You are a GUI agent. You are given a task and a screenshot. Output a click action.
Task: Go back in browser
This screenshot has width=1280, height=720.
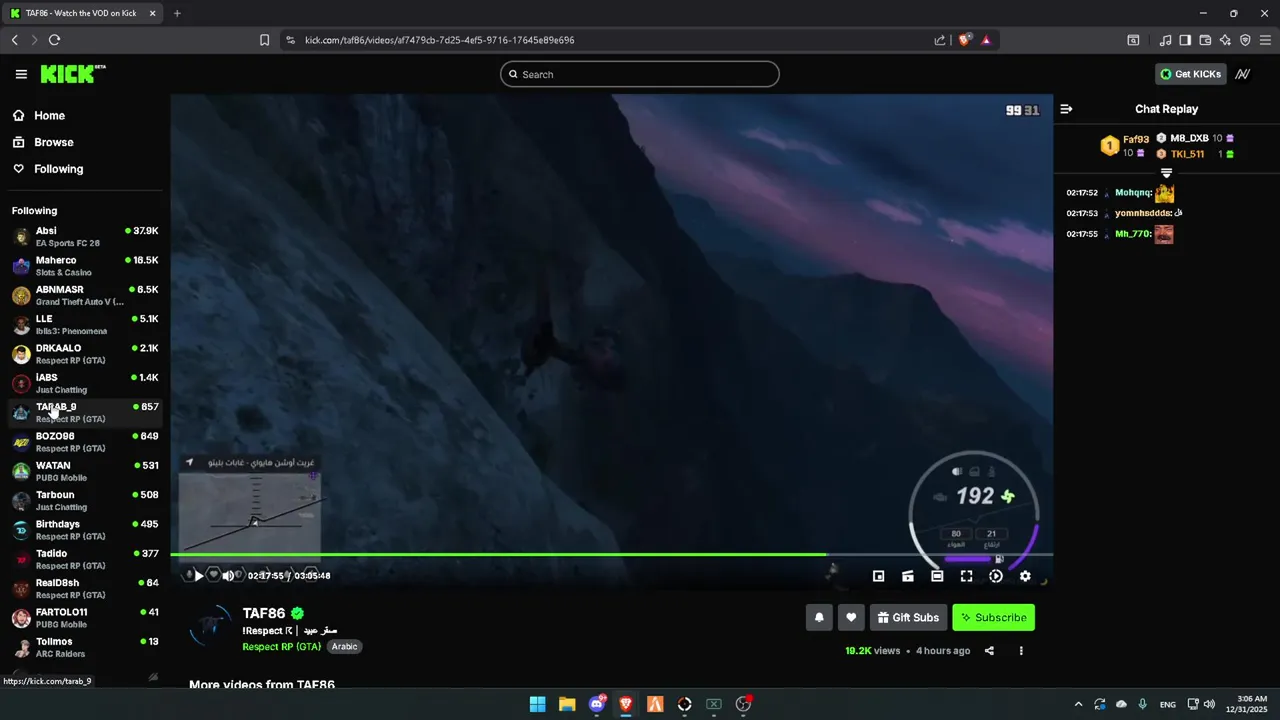click(x=14, y=40)
